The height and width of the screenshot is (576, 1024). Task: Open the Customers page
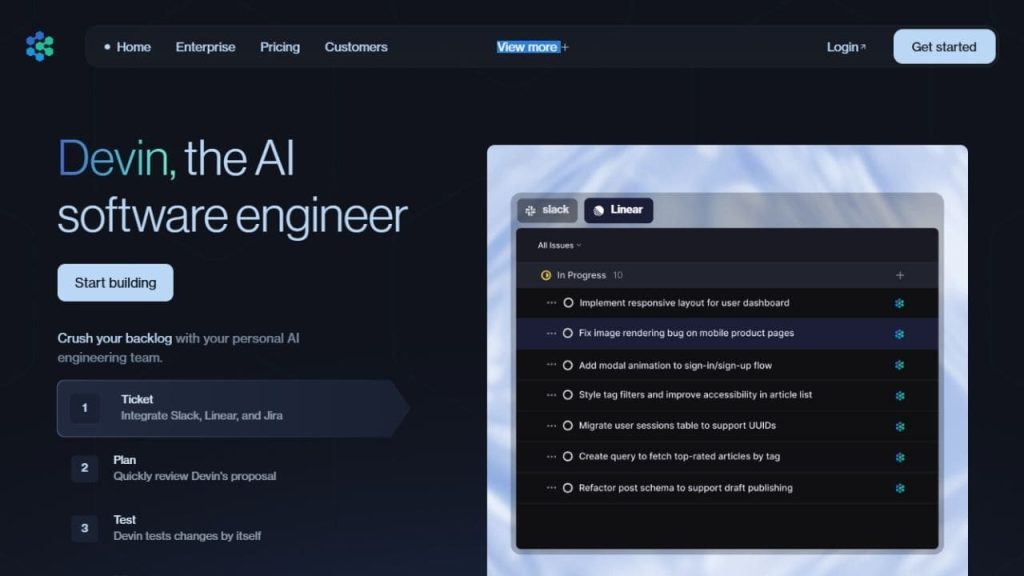(356, 47)
